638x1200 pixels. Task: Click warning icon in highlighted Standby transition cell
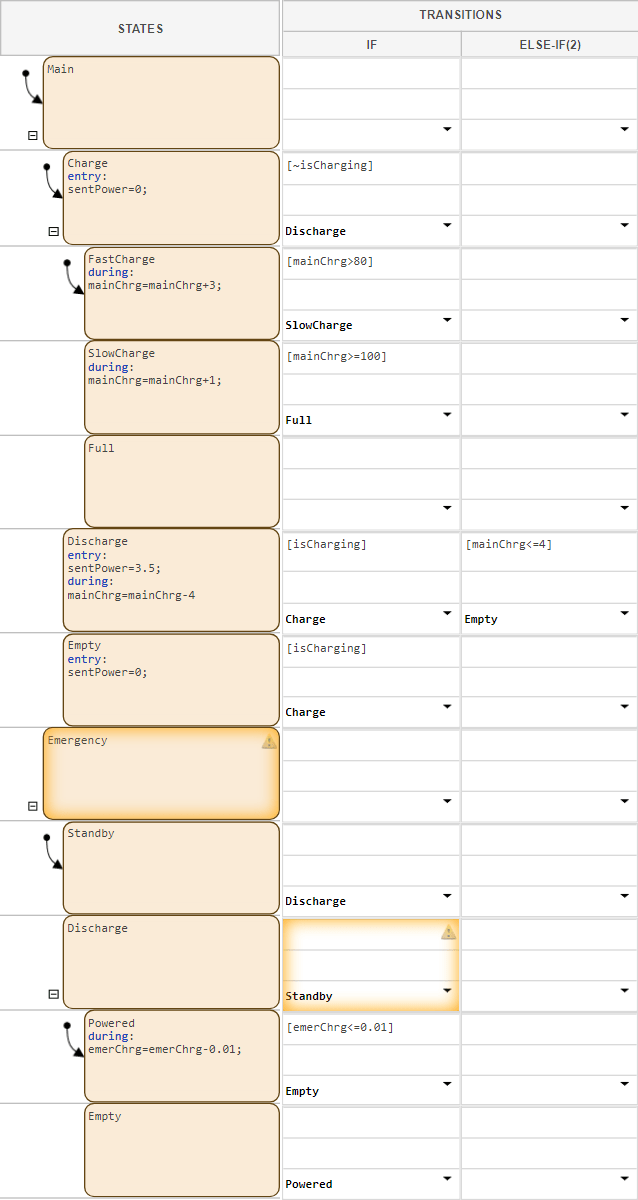pos(448,933)
